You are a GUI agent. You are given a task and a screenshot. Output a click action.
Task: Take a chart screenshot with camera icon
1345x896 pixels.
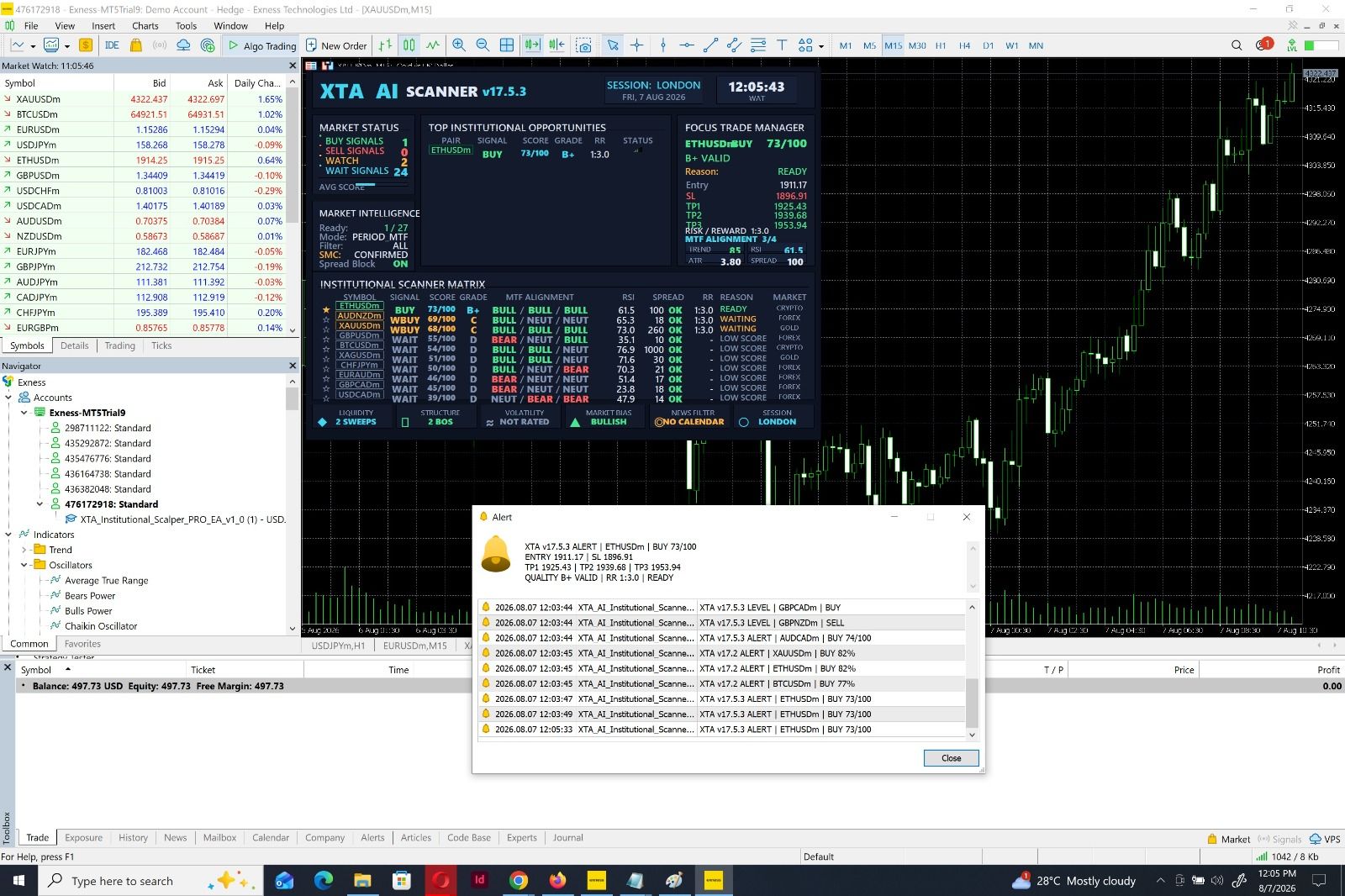pos(583,45)
